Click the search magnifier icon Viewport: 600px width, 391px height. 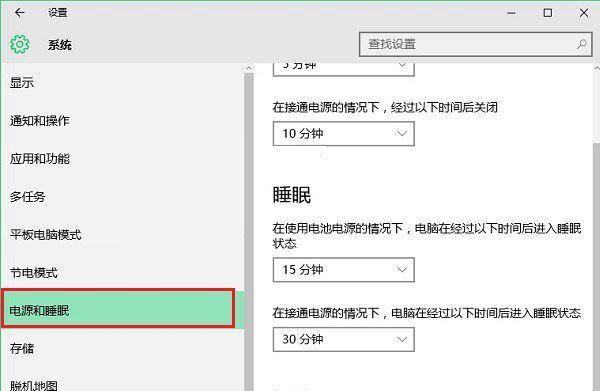(582, 44)
